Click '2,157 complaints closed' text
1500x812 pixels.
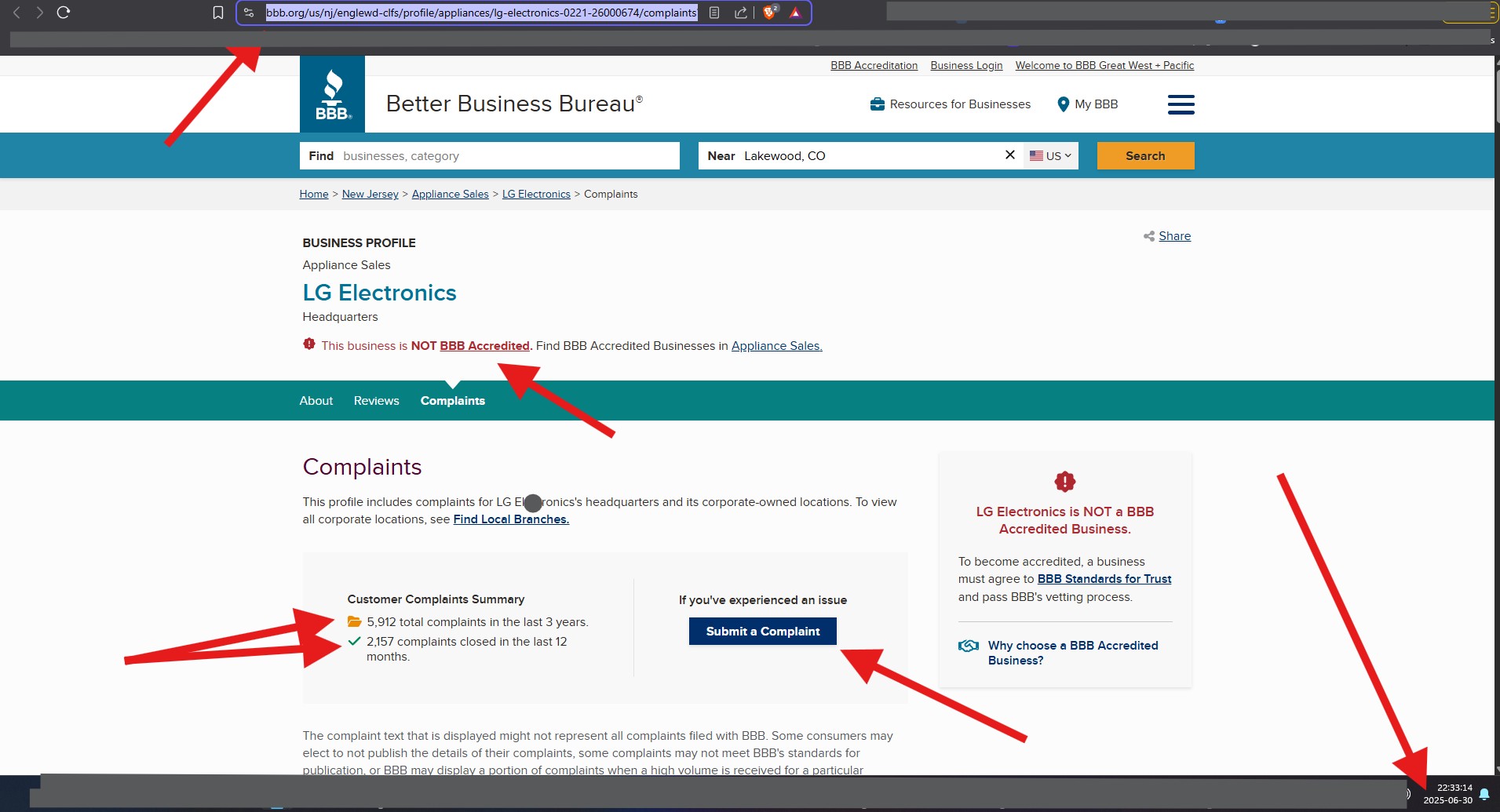pos(466,648)
